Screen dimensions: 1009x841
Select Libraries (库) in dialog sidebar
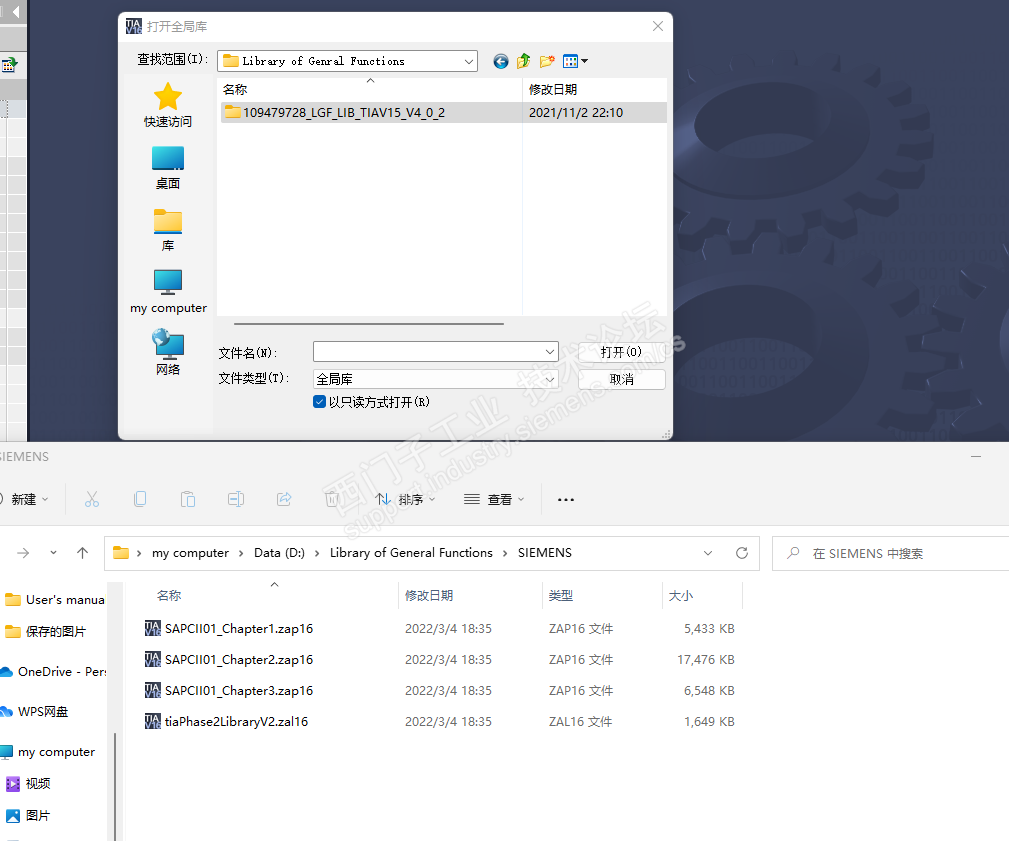[x=167, y=230]
